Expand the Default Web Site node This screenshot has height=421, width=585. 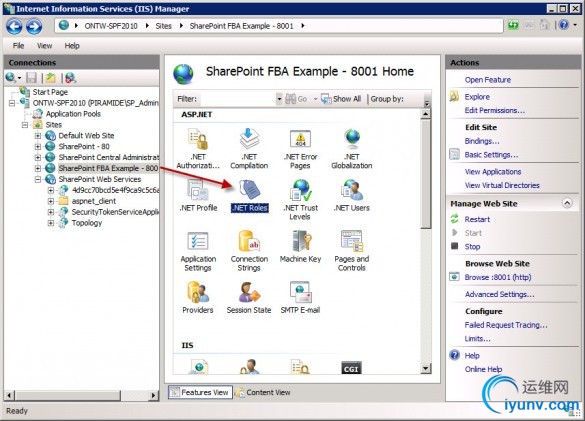(38, 136)
